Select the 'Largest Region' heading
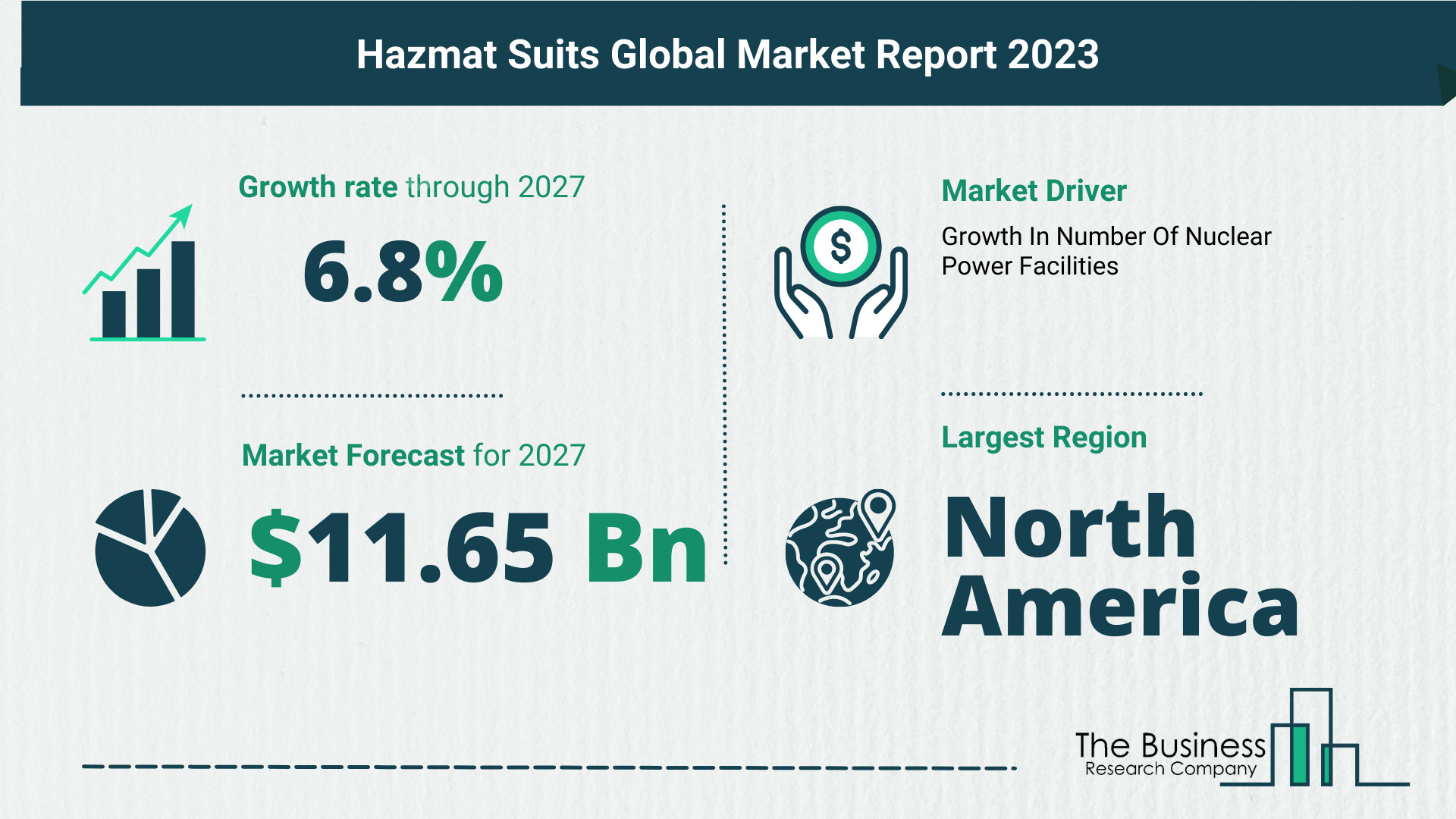The image size is (1456, 819). [x=1043, y=438]
